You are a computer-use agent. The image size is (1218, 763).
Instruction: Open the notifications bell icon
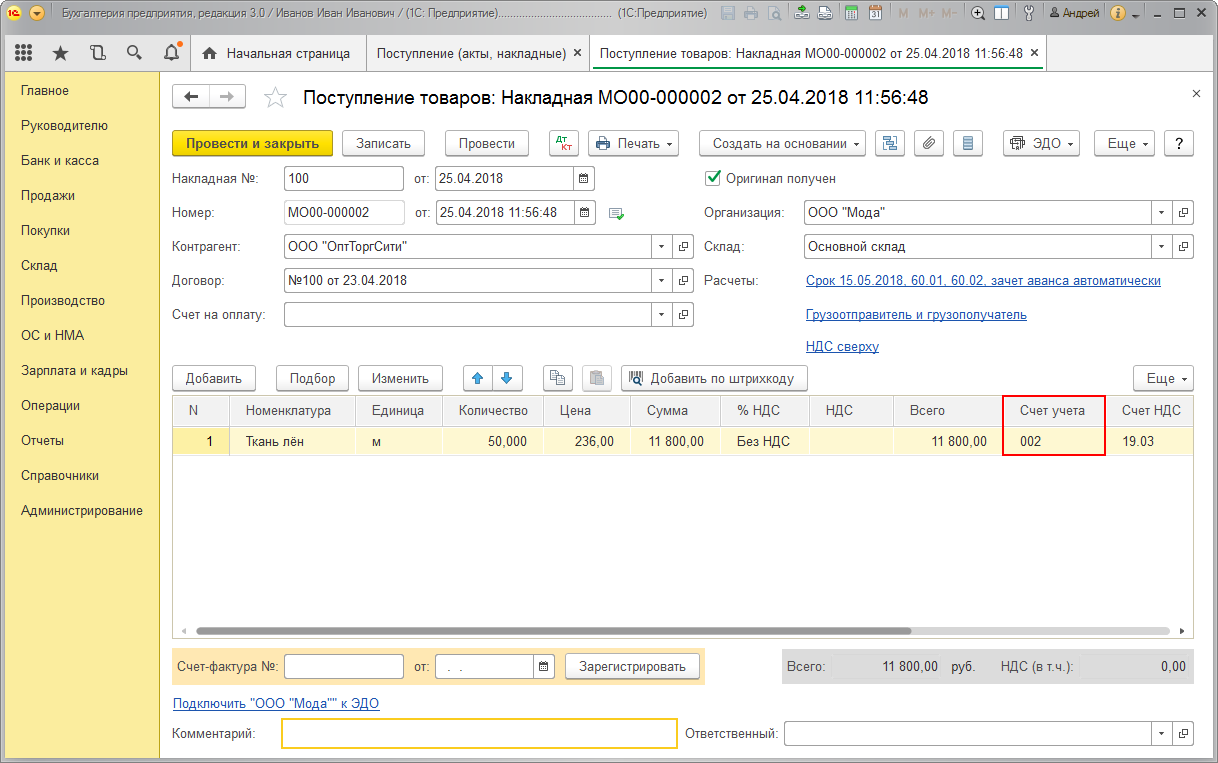(173, 53)
